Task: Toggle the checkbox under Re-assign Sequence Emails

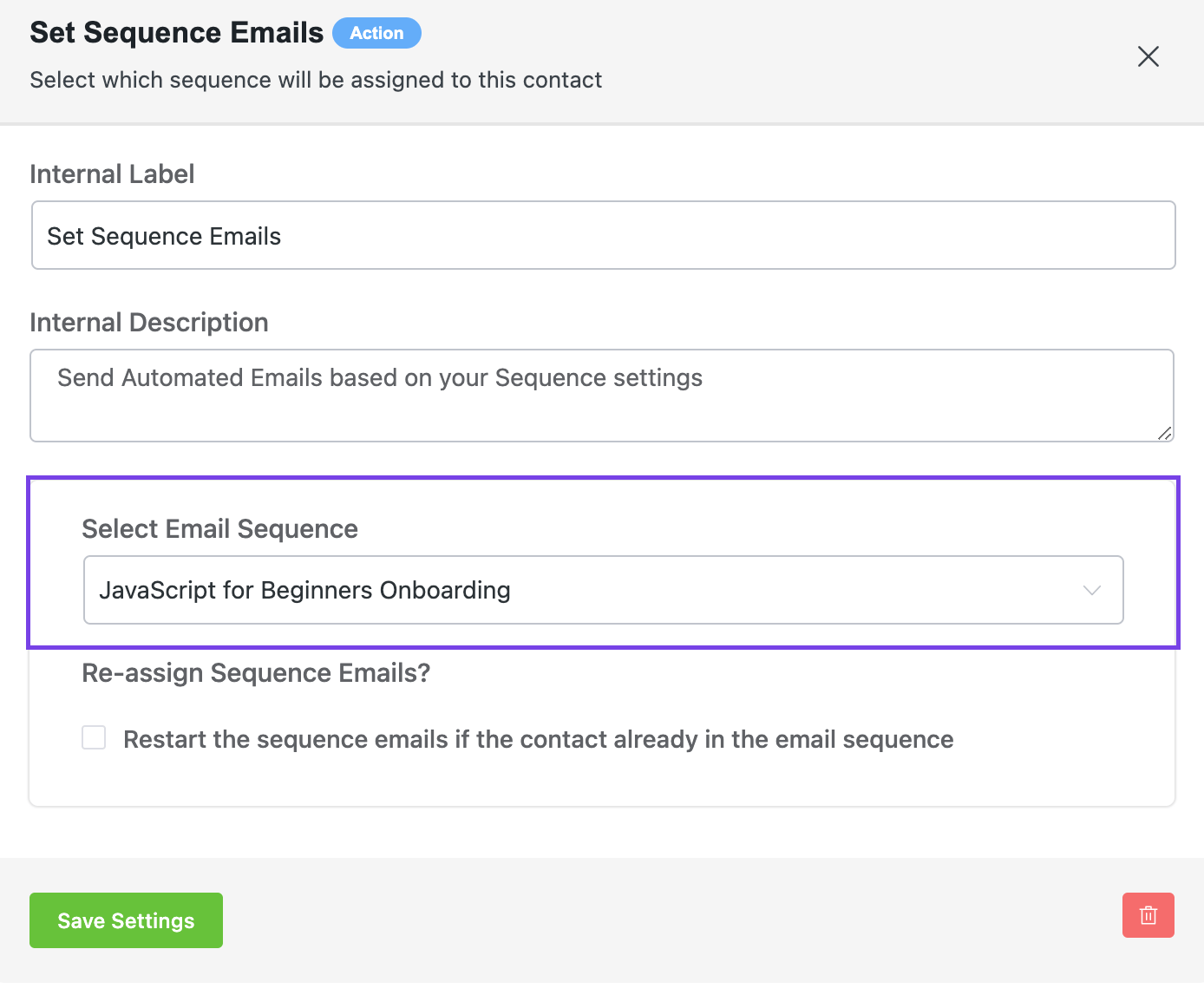Action: point(93,736)
